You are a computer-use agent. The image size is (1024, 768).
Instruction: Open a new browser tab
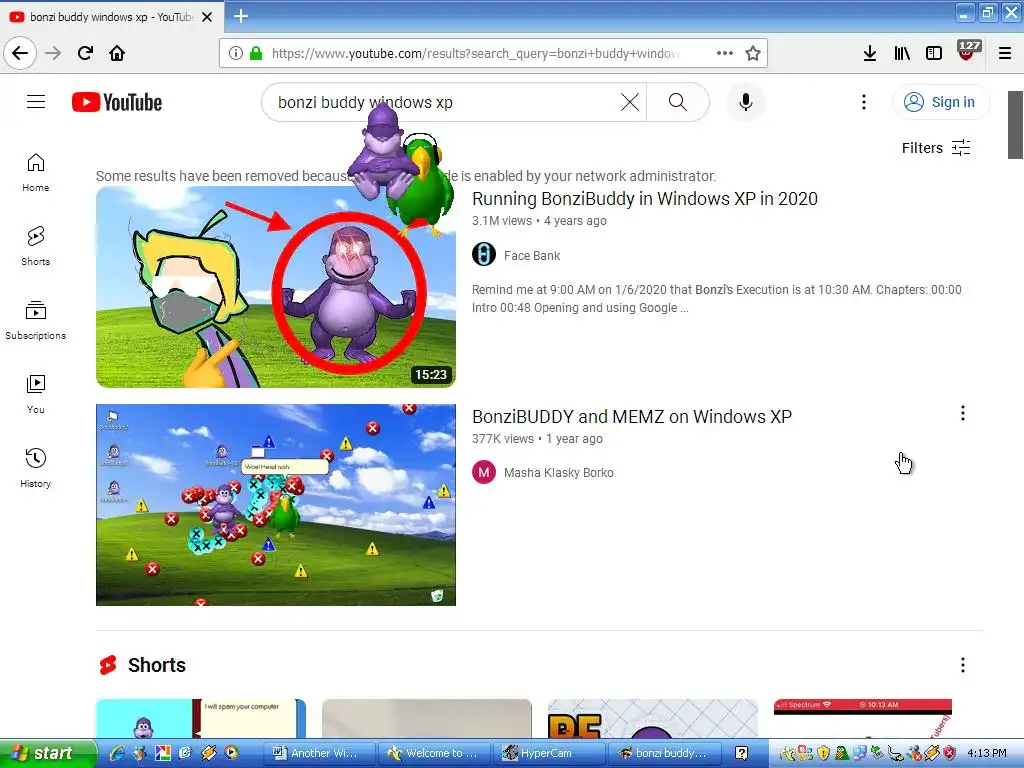click(x=241, y=16)
